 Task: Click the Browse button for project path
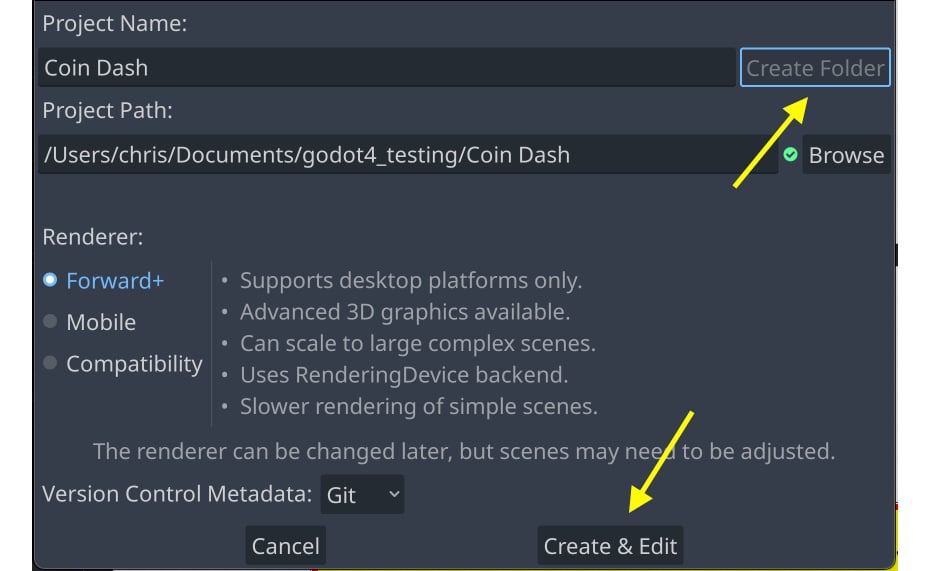click(846, 155)
